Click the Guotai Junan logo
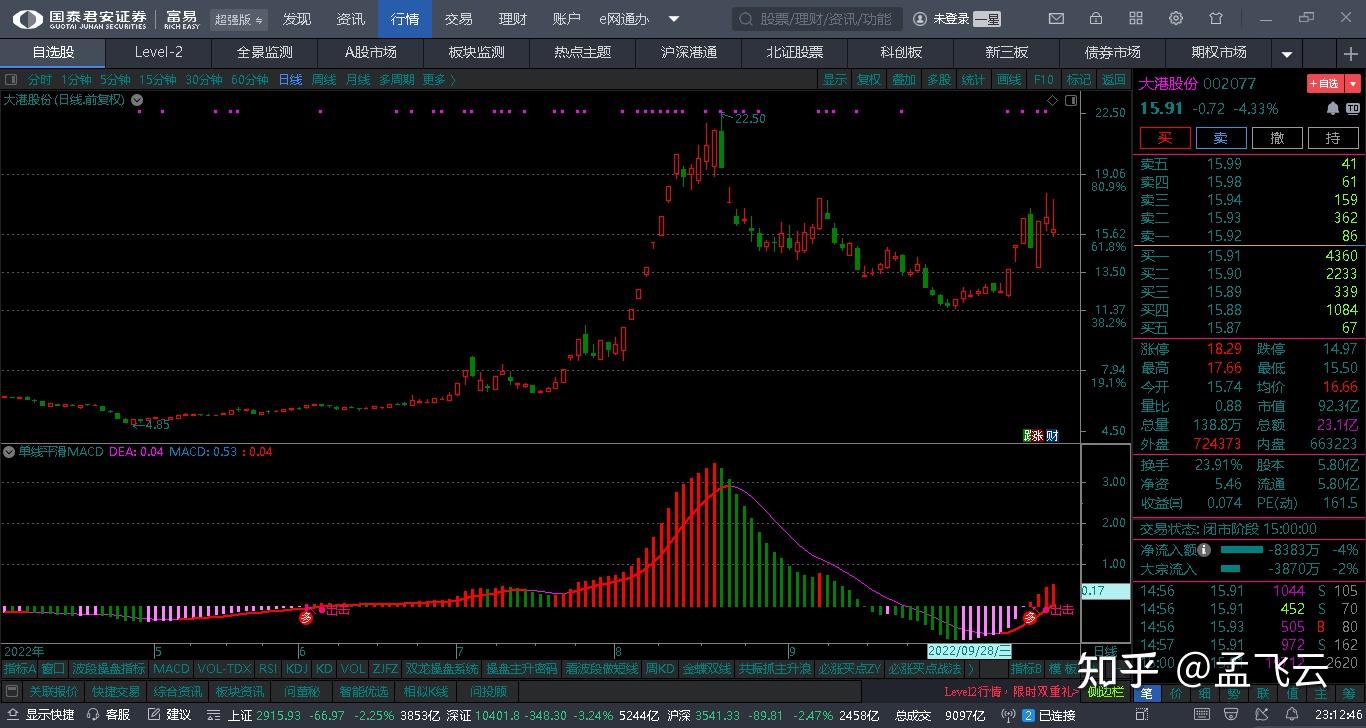The height and width of the screenshot is (728, 1366). click(80, 18)
